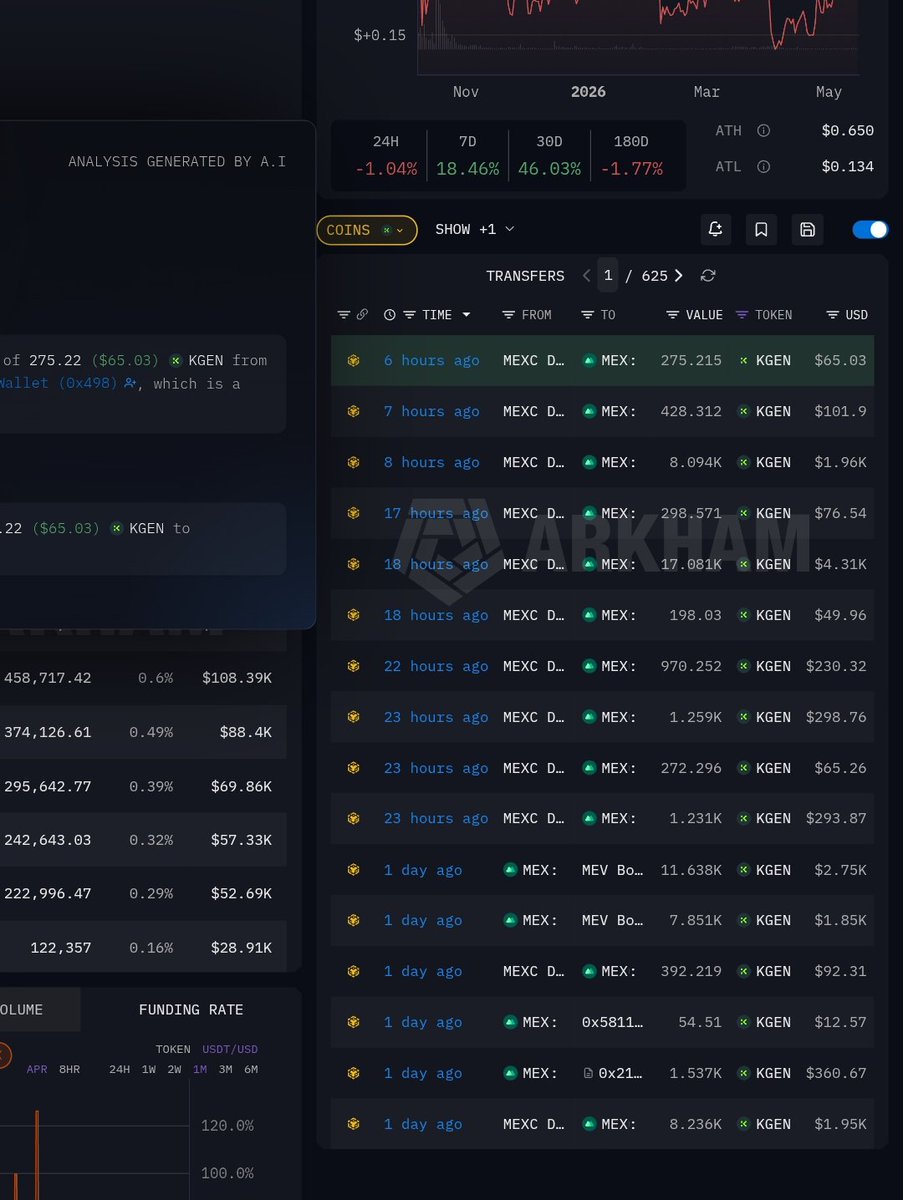The image size is (903, 1200).
Task: Click value 970.252 in transfers table
Action: tap(691, 667)
